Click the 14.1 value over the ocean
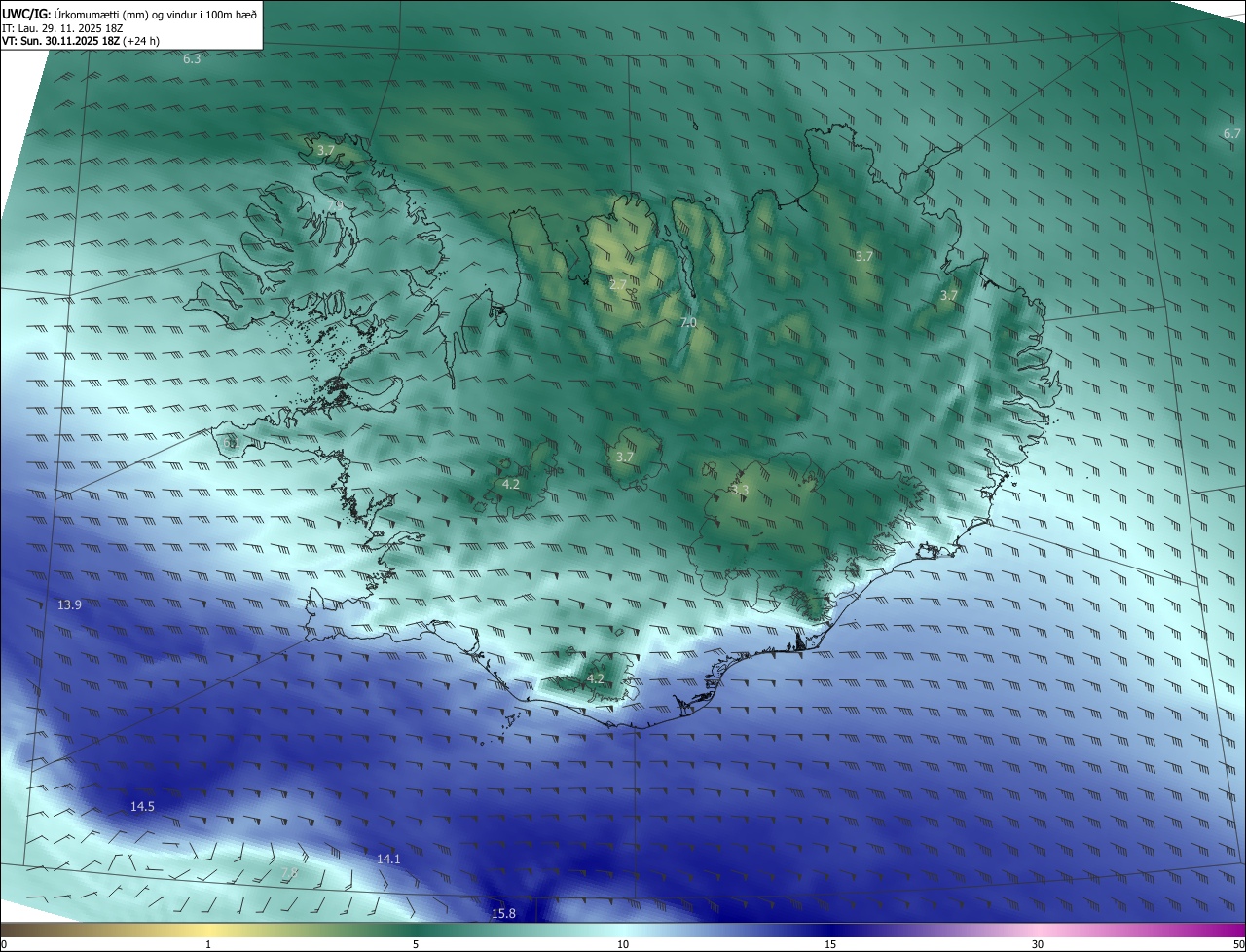1246x952 pixels. click(x=388, y=859)
